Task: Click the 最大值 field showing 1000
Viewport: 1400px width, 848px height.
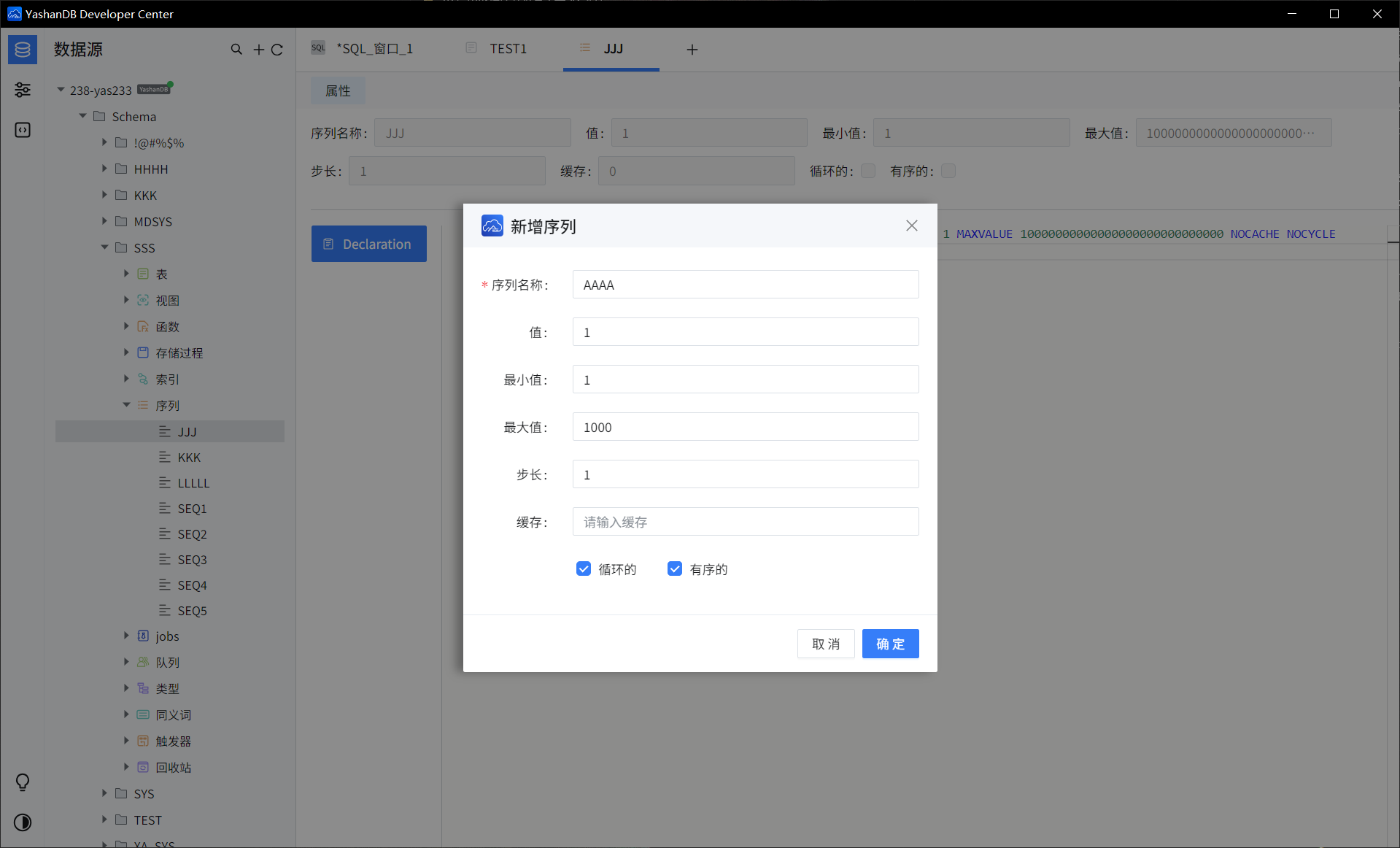Action: (x=746, y=427)
